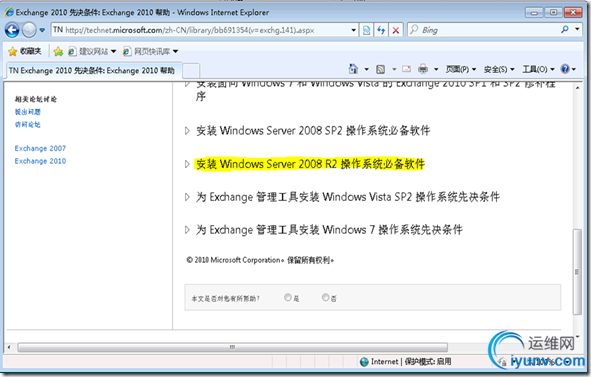Open the search provider dropdown arrow
Screen dimensions: 591x377
[577, 29]
